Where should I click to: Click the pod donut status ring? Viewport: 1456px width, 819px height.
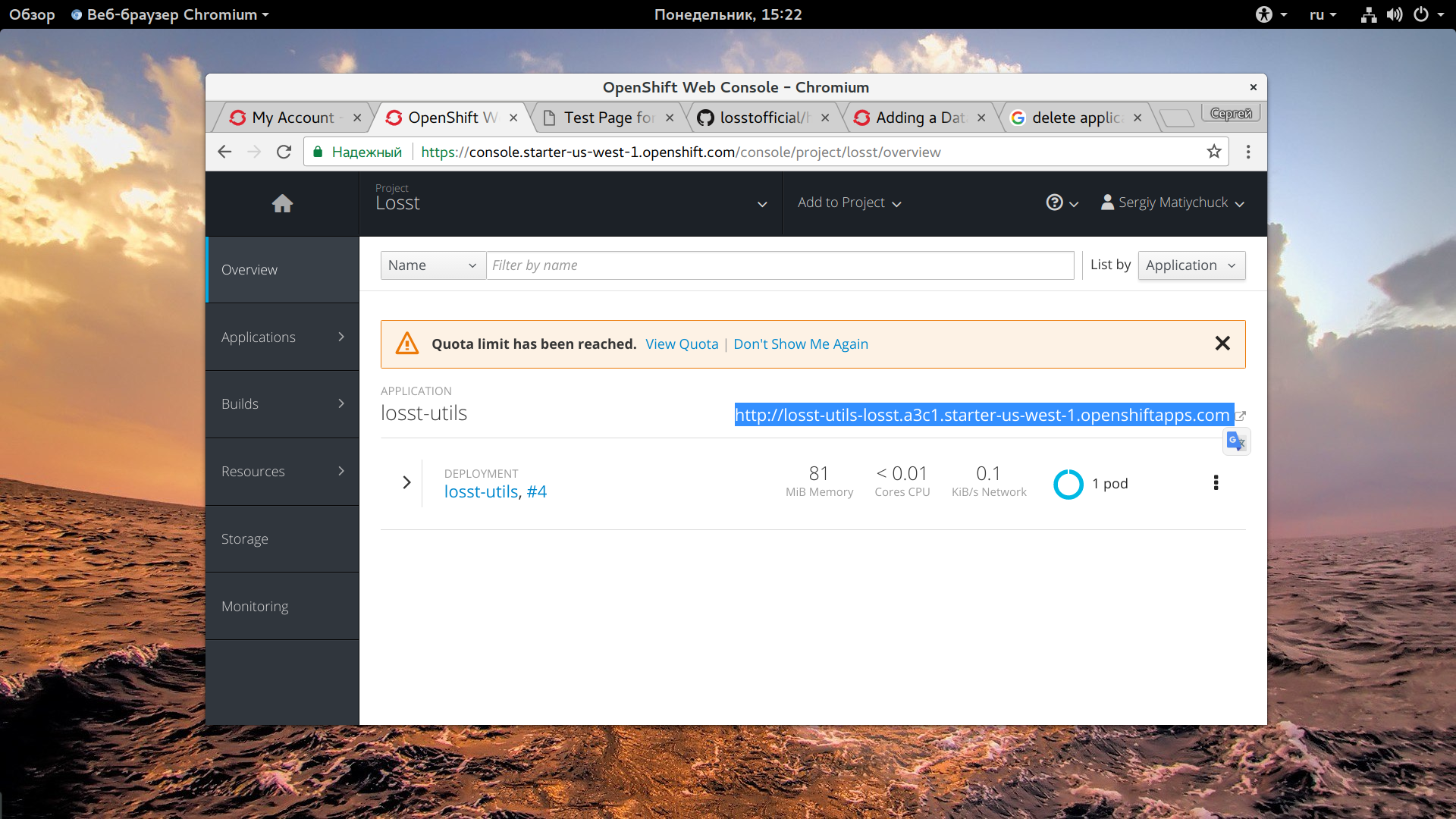coord(1068,484)
